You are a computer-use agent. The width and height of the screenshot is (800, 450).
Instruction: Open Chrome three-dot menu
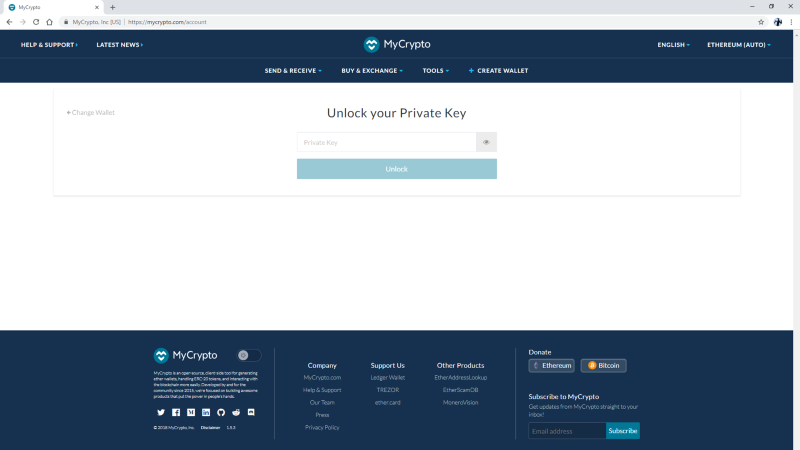coord(791,22)
